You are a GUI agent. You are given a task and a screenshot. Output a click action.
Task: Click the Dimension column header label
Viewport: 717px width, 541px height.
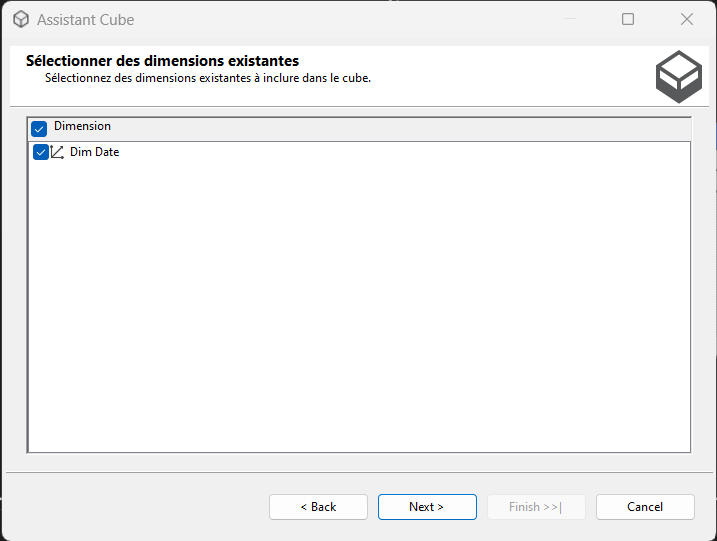click(x=82, y=126)
